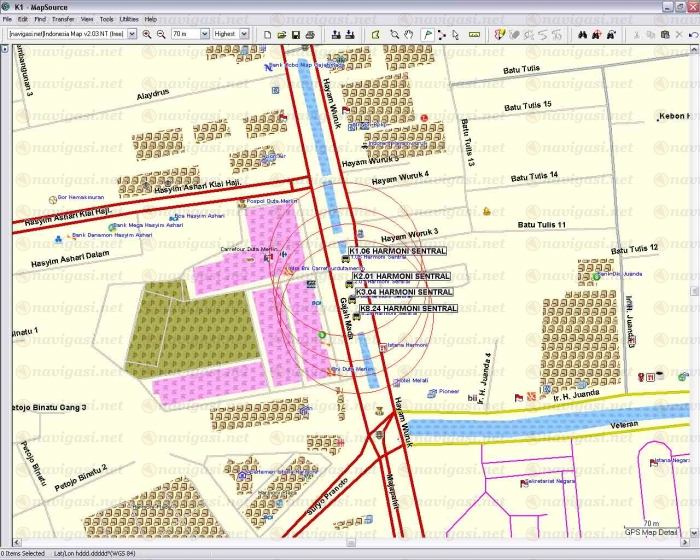Select the Waypoint flag tool
This screenshot has width=700, height=560.
425,34
